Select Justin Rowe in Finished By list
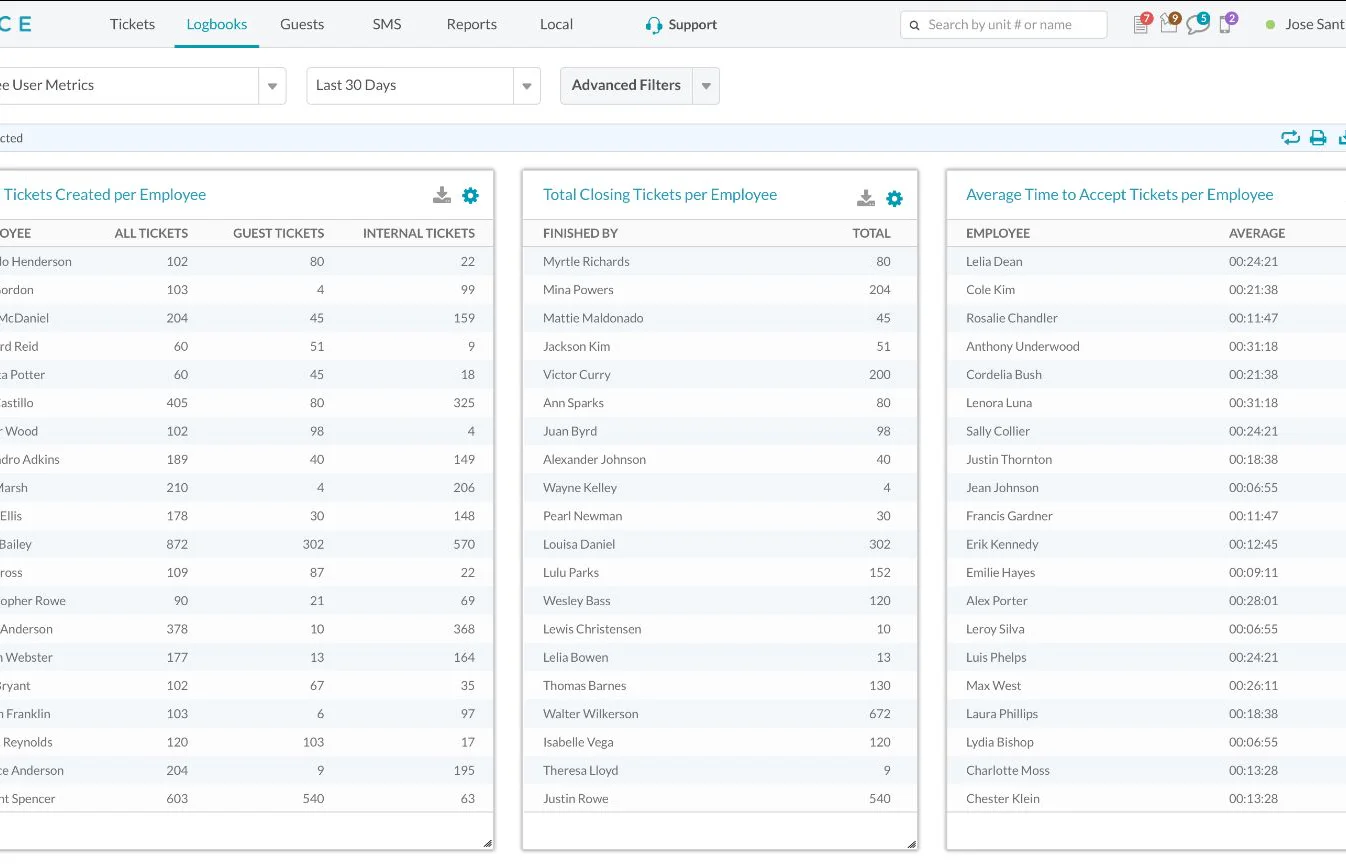1346x868 pixels. 575,799
